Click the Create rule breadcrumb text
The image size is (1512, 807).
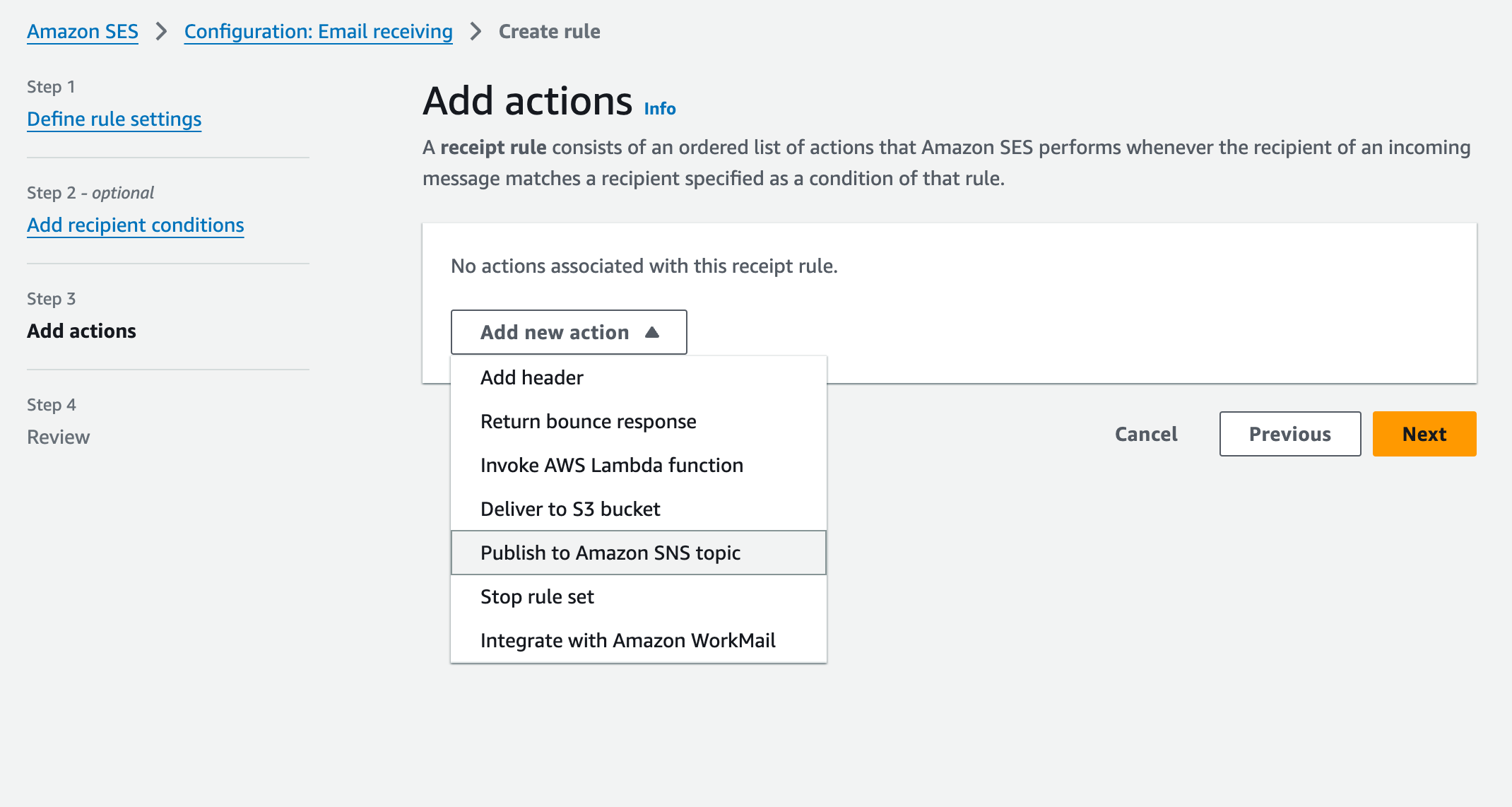pos(549,31)
